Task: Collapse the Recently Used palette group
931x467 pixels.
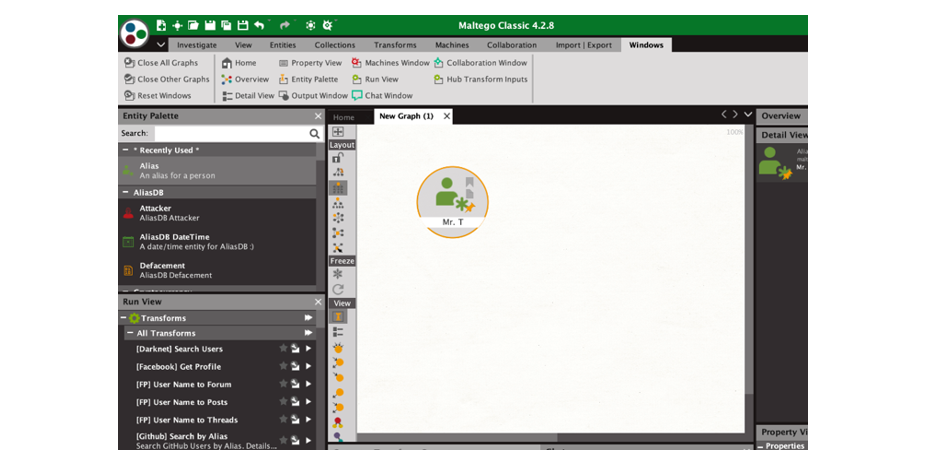Action: point(125,150)
